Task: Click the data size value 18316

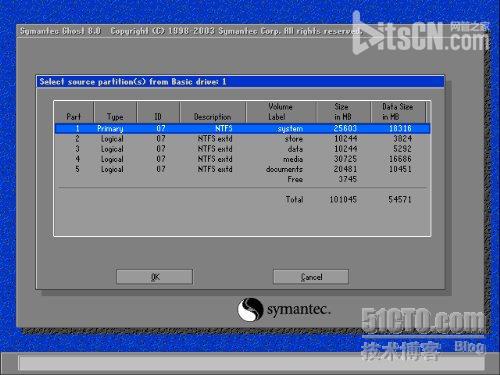Action: click(400, 129)
